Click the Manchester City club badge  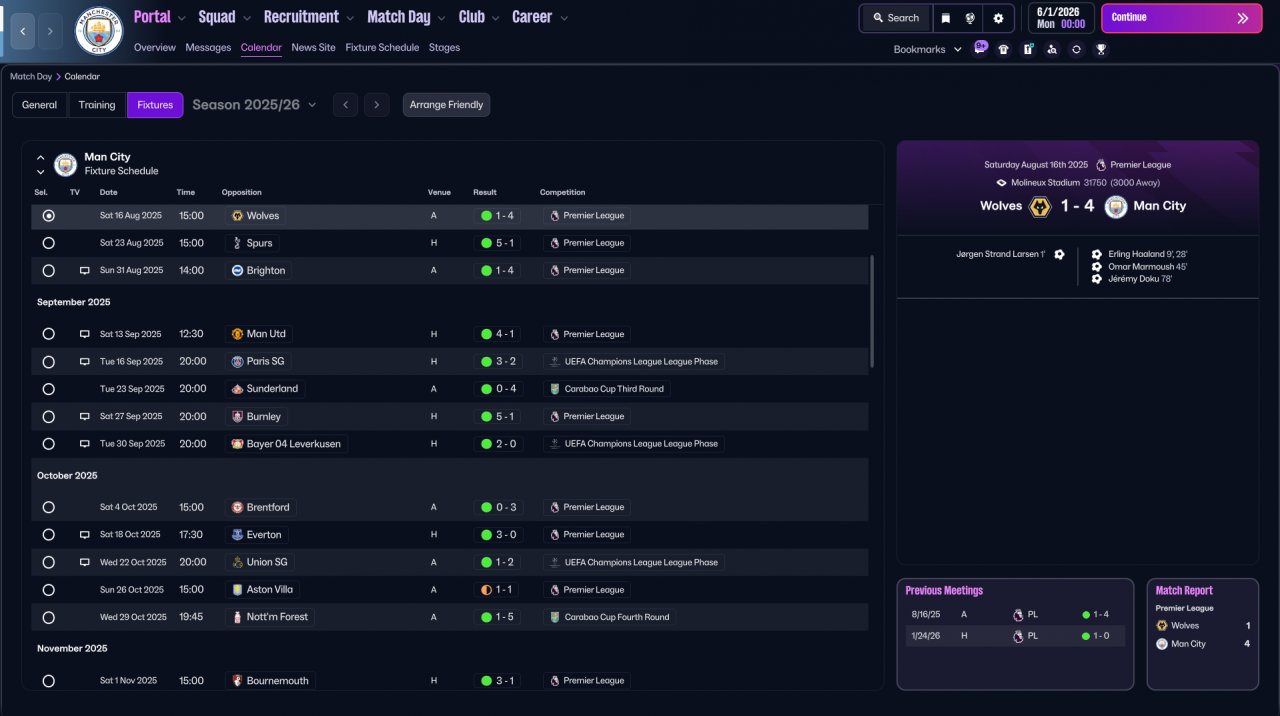point(99,31)
